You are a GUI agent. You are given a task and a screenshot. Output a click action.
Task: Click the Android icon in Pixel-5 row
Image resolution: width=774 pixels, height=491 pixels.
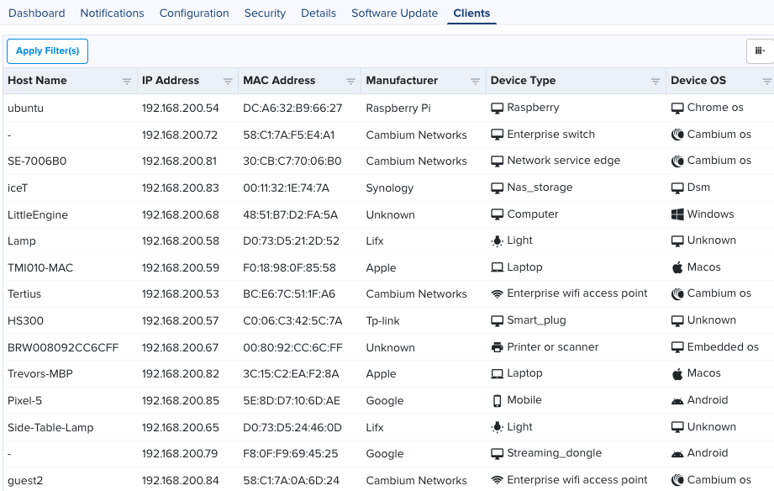click(677, 401)
